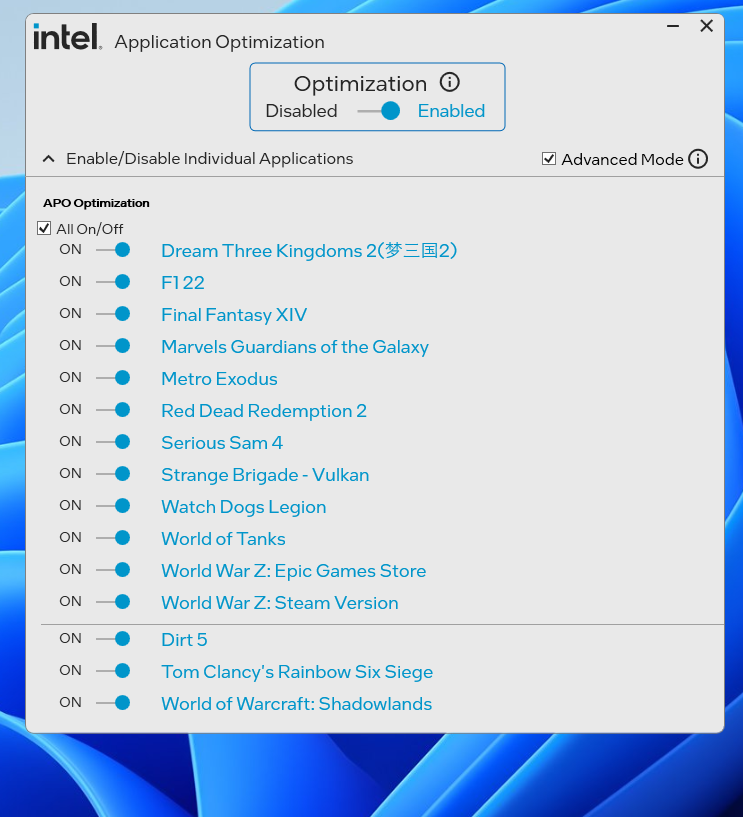Select Tom Clancy's Rainbow Six Siege entry

pyautogui.click(x=297, y=672)
